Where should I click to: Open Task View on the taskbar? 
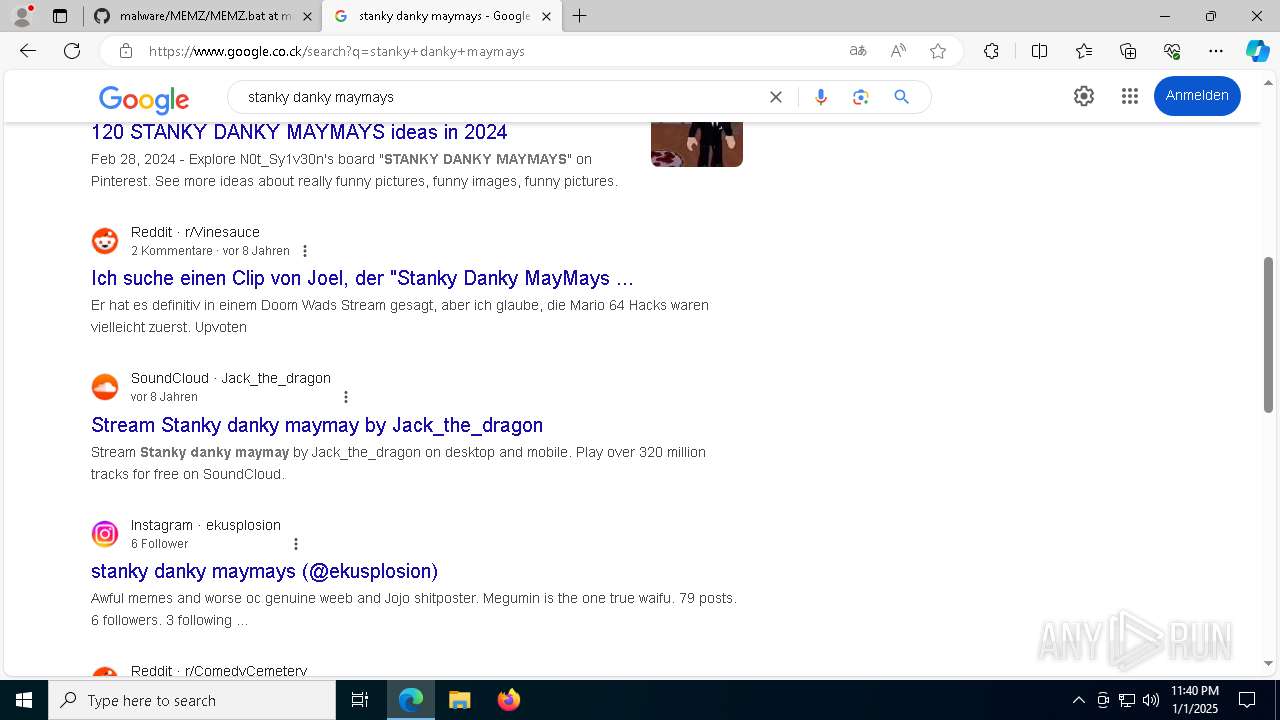click(x=360, y=700)
